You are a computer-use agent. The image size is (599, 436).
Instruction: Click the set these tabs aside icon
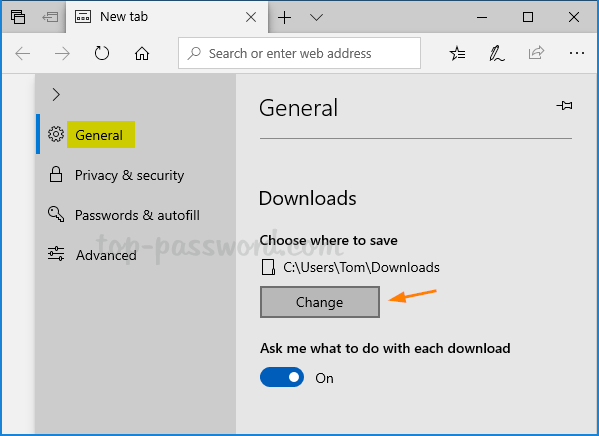pyautogui.click(x=50, y=17)
